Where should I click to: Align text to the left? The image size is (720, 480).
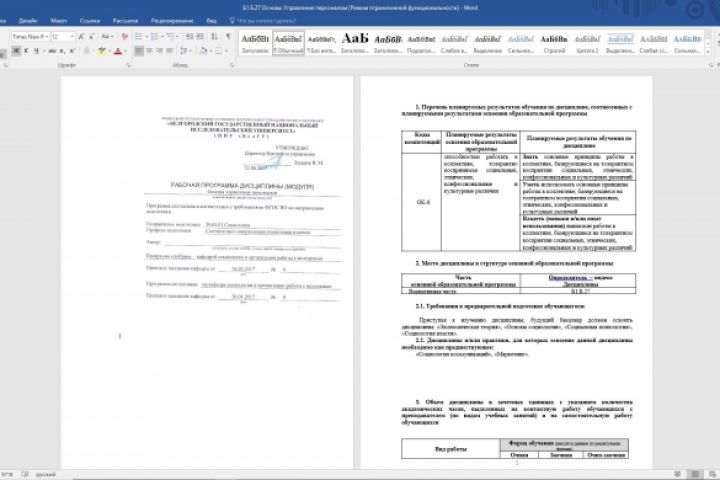(139, 51)
